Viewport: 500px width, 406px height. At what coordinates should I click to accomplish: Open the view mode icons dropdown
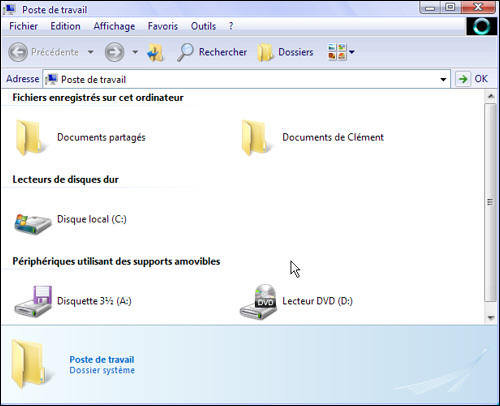341,52
